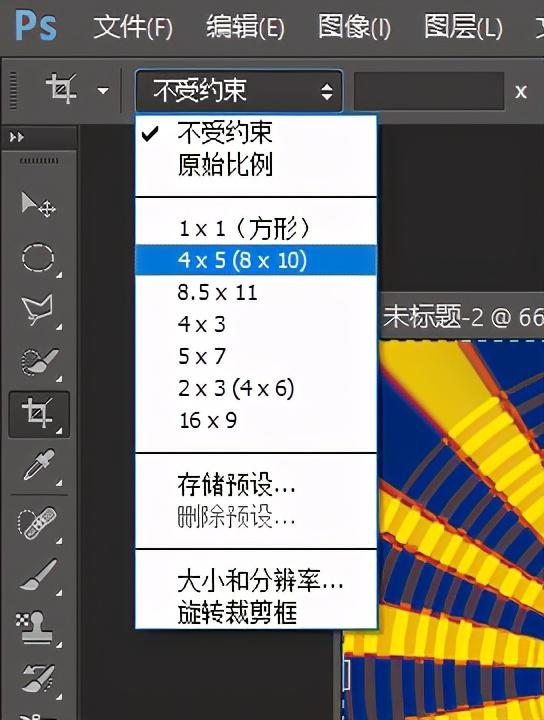Screen dimensions: 544x720
Task: Select the Eyedropper tool
Action: (39, 466)
